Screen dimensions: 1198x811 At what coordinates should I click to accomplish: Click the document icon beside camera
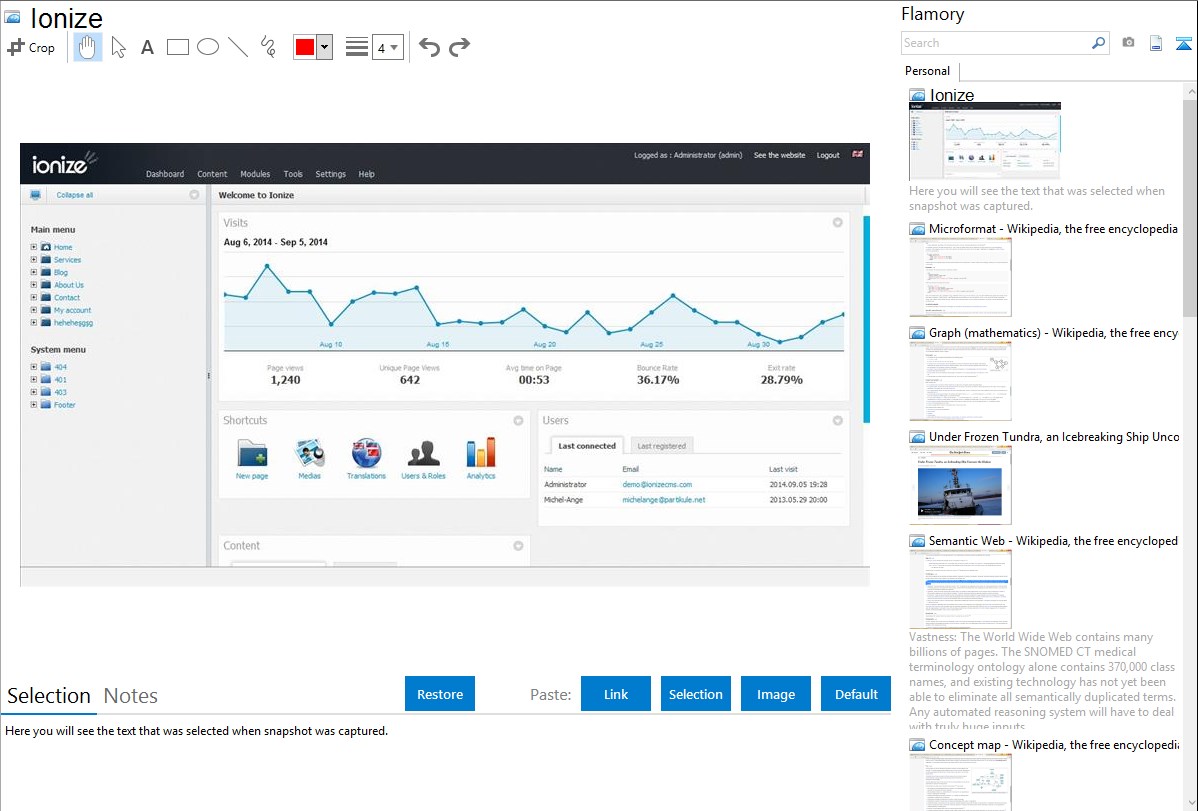[1156, 43]
